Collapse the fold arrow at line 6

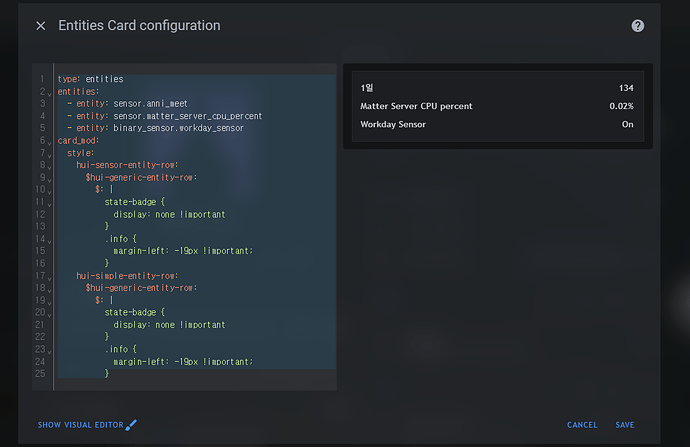49,143
